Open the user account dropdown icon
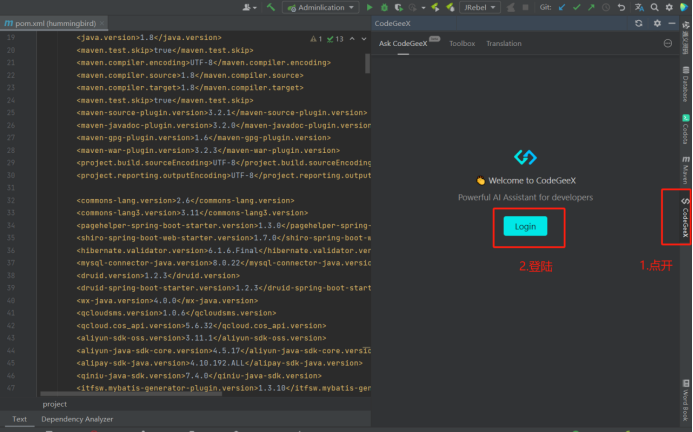Screen dimensions: 693x432 pos(250,7)
